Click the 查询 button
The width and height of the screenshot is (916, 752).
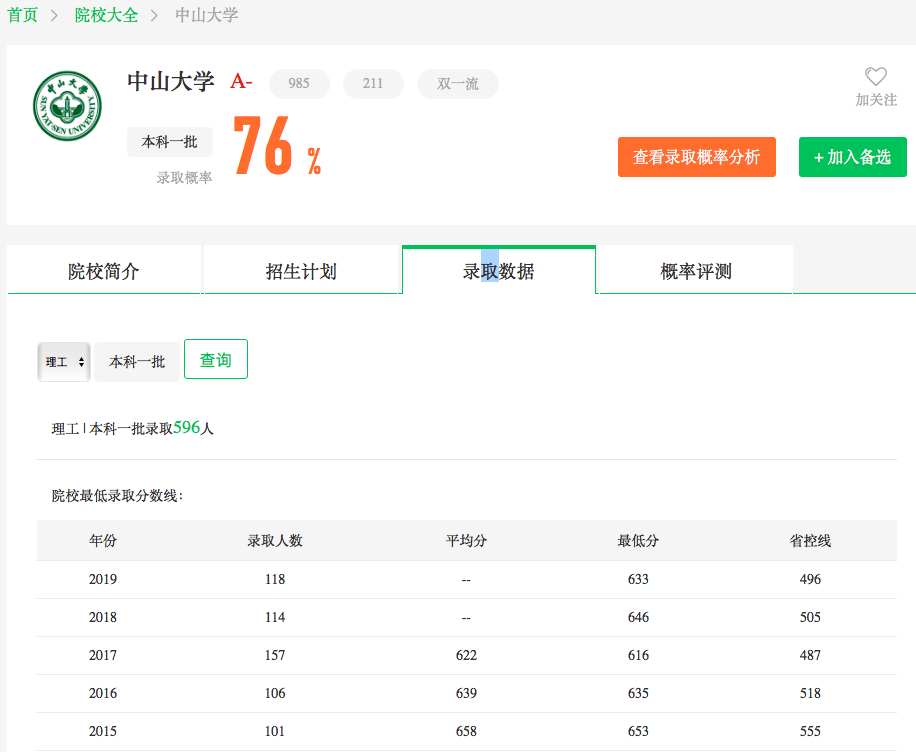click(216, 359)
